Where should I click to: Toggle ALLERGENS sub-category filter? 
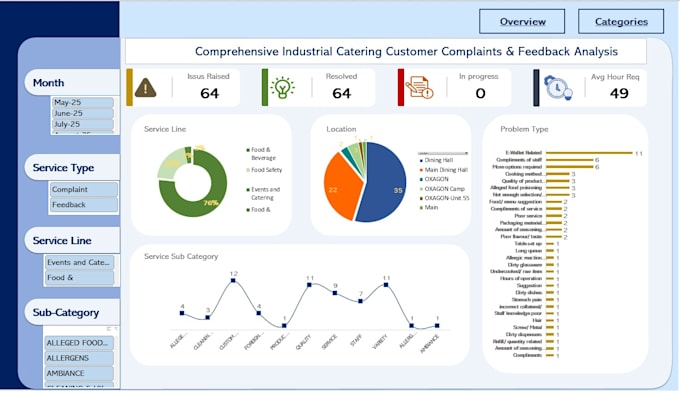pos(79,358)
